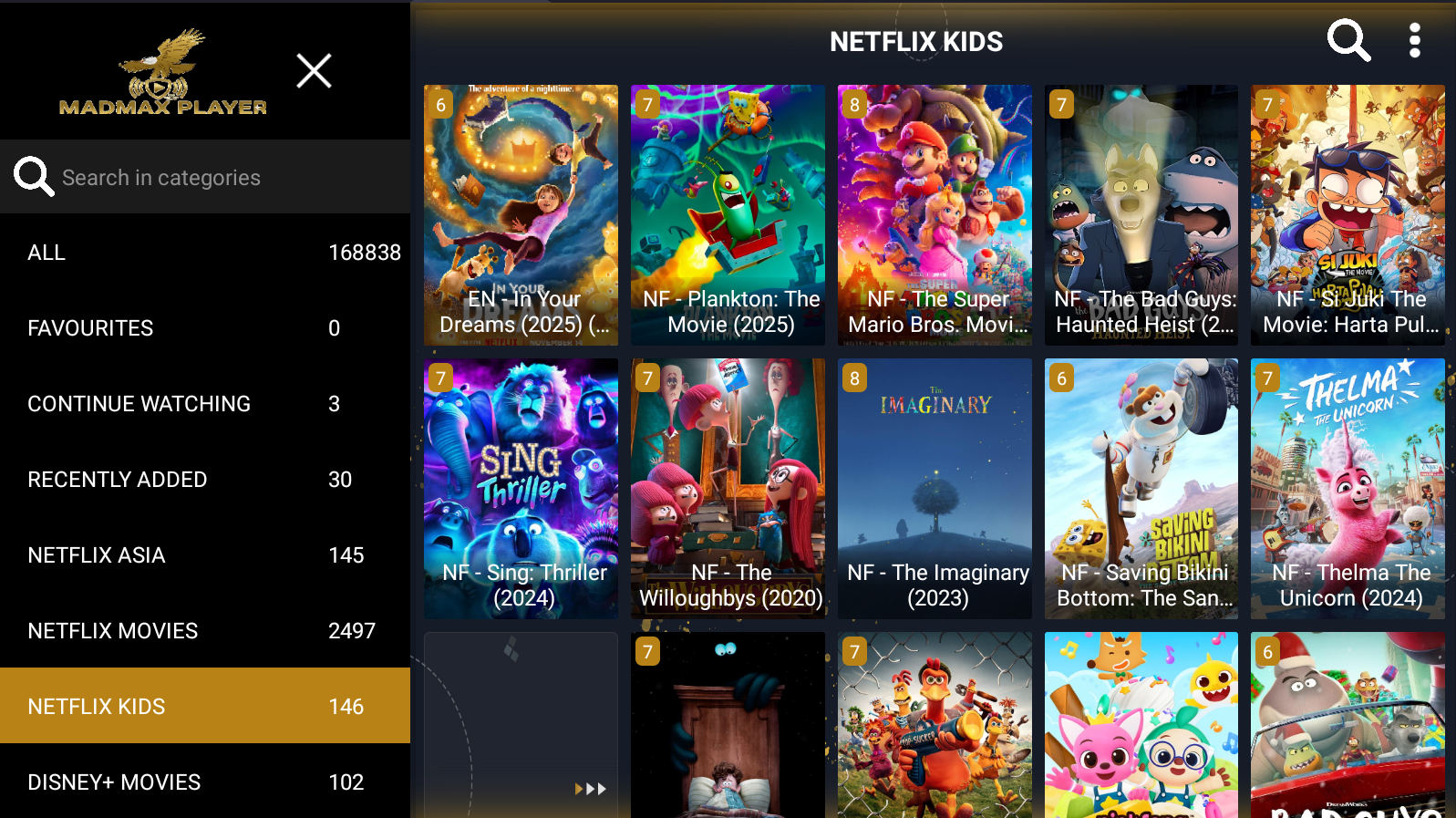1456x818 pixels.
Task: Choose the NETFLIX ASIA category
Action: click(x=205, y=555)
